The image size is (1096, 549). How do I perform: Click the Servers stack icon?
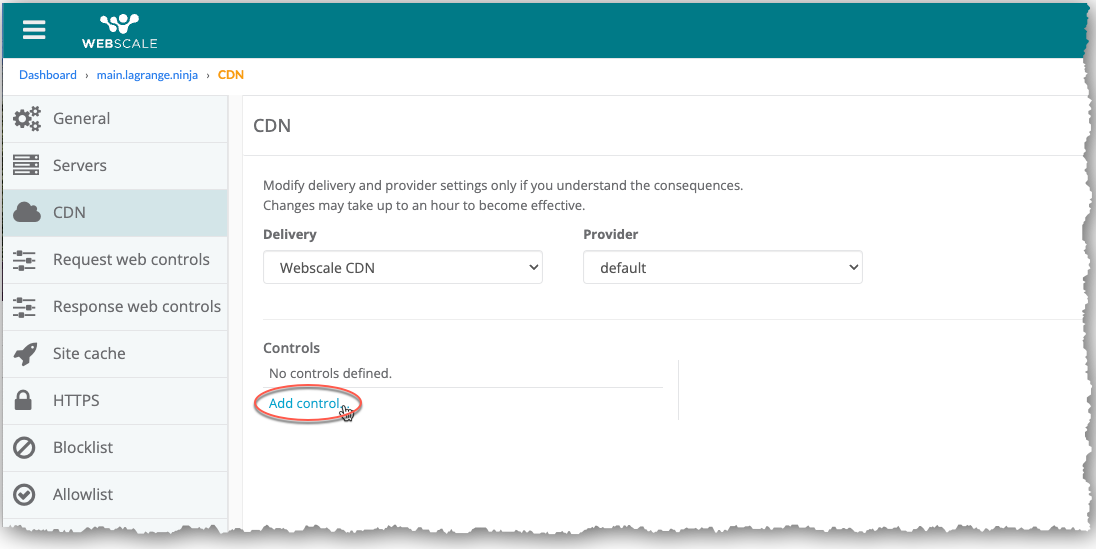coord(26,165)
